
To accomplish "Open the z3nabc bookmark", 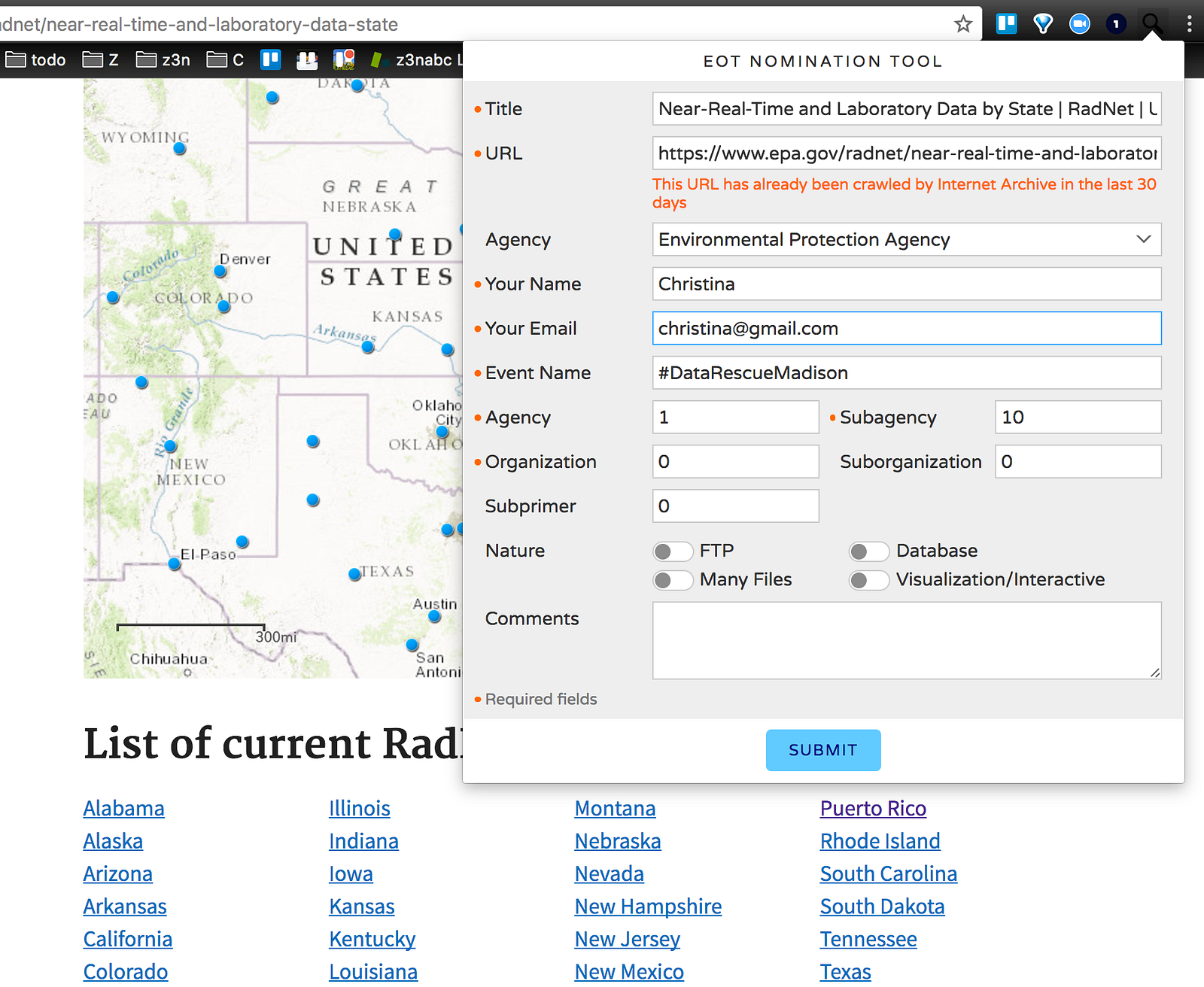I will pos(416,59).
